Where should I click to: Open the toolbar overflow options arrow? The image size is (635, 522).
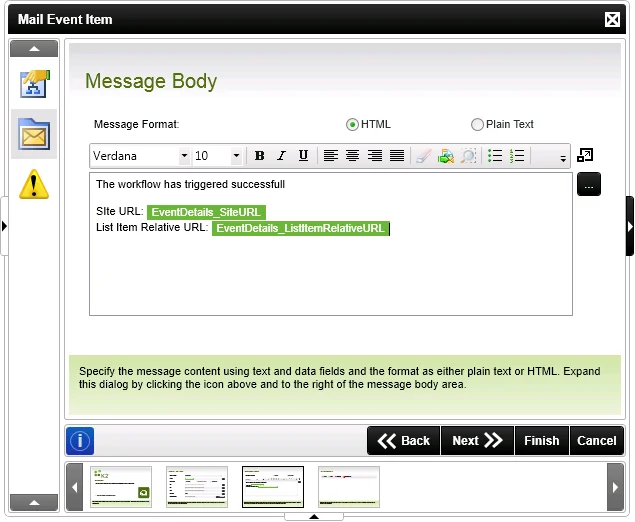click(563, 159)
